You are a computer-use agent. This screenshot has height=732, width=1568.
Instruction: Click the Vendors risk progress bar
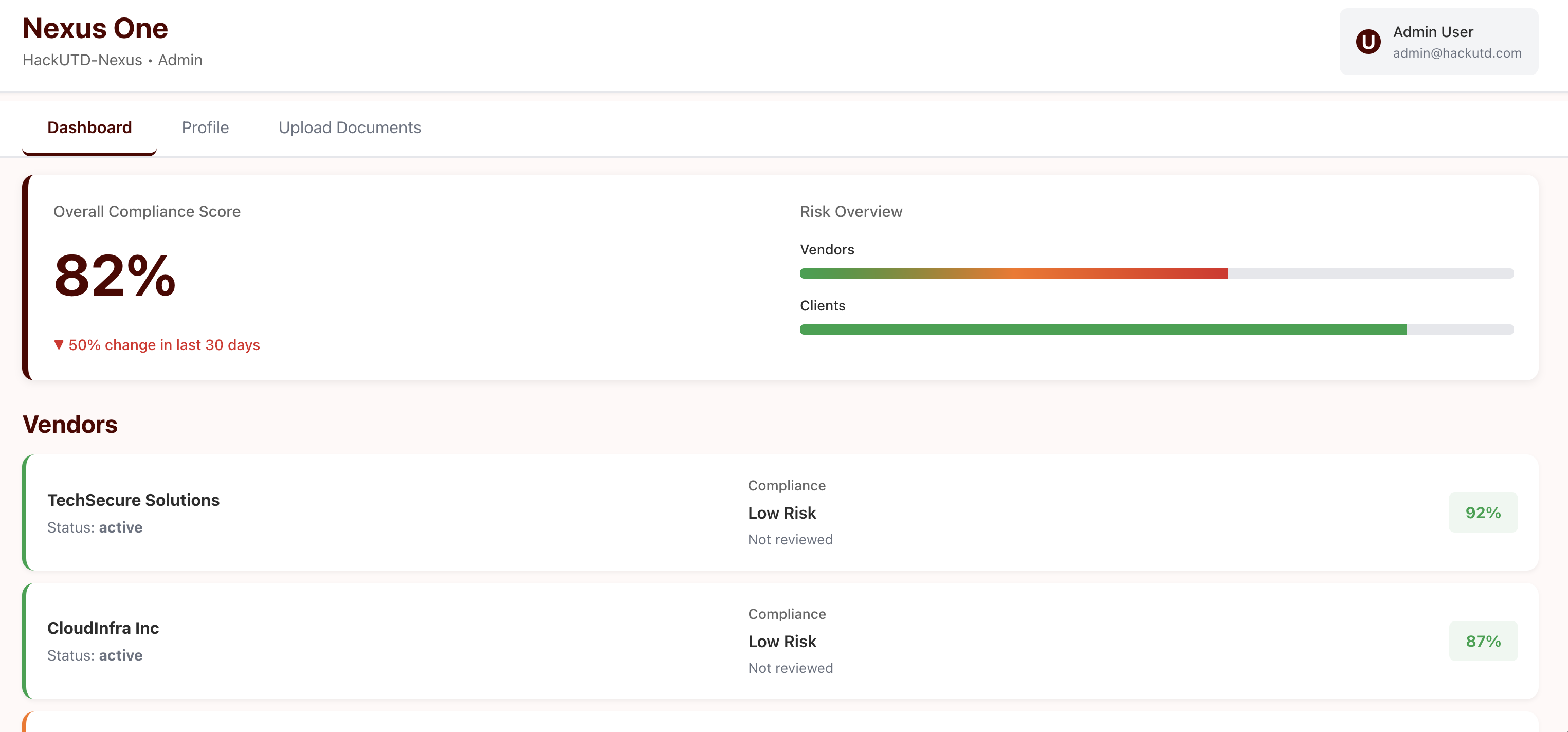tap(1156, 274)
